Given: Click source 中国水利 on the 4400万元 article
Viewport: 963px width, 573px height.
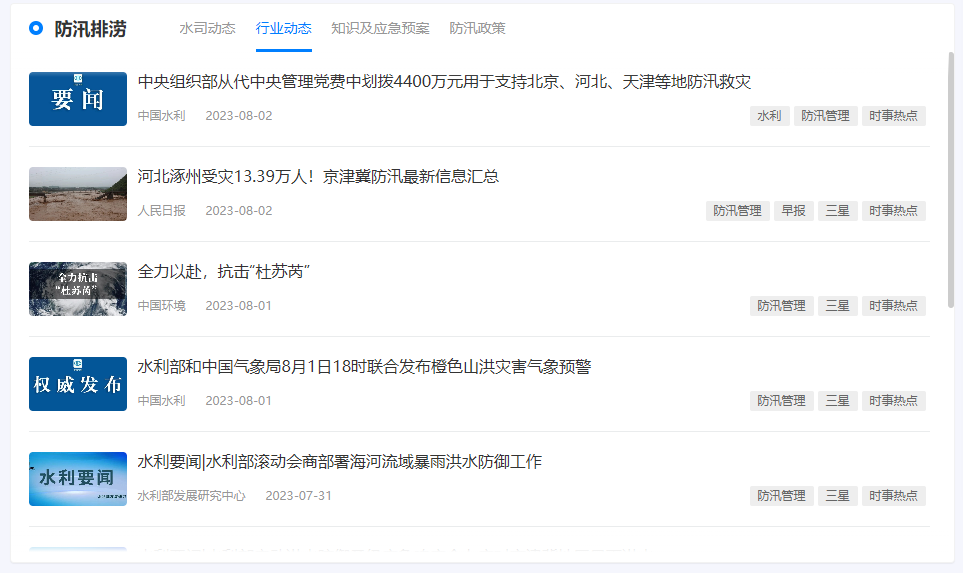Looking at the screenshot, I should tap(162, 116).
